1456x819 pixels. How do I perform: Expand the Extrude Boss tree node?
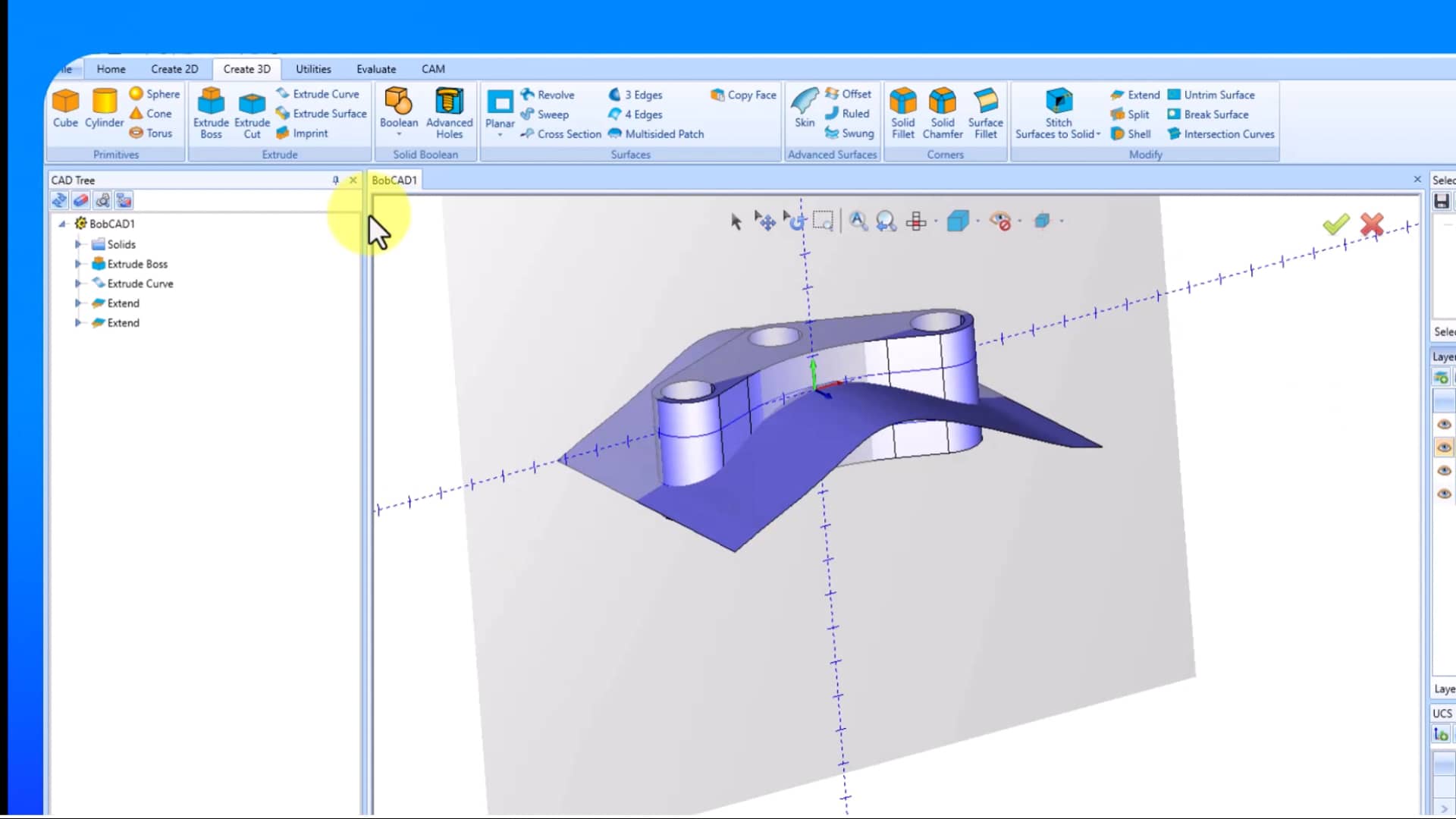point(77,264)
